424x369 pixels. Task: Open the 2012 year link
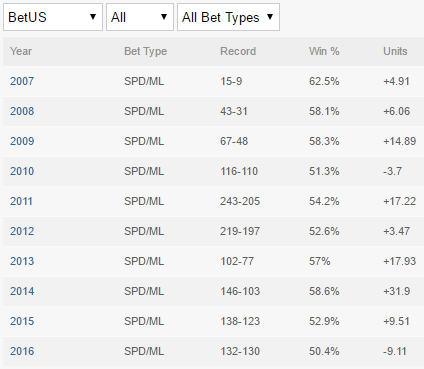point(22,231)
